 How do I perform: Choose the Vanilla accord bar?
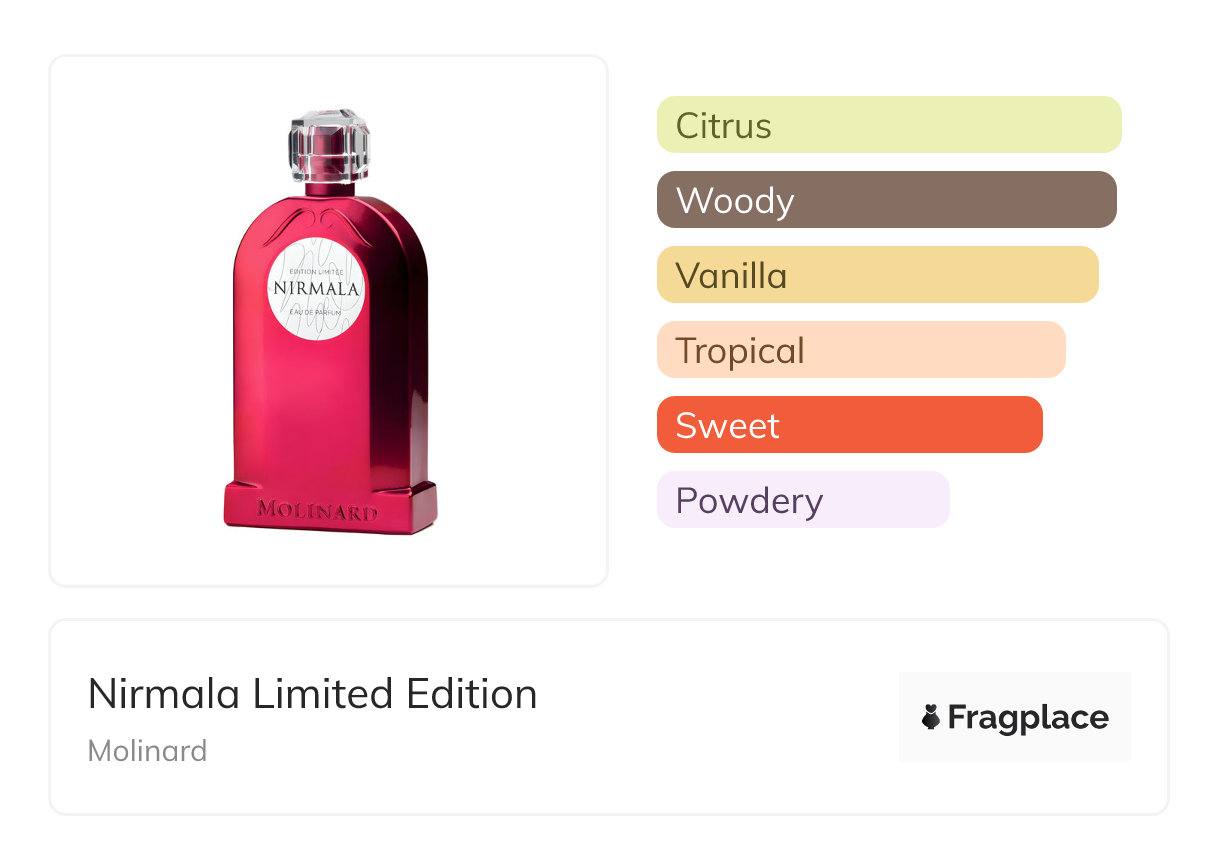tap(877, 275)
